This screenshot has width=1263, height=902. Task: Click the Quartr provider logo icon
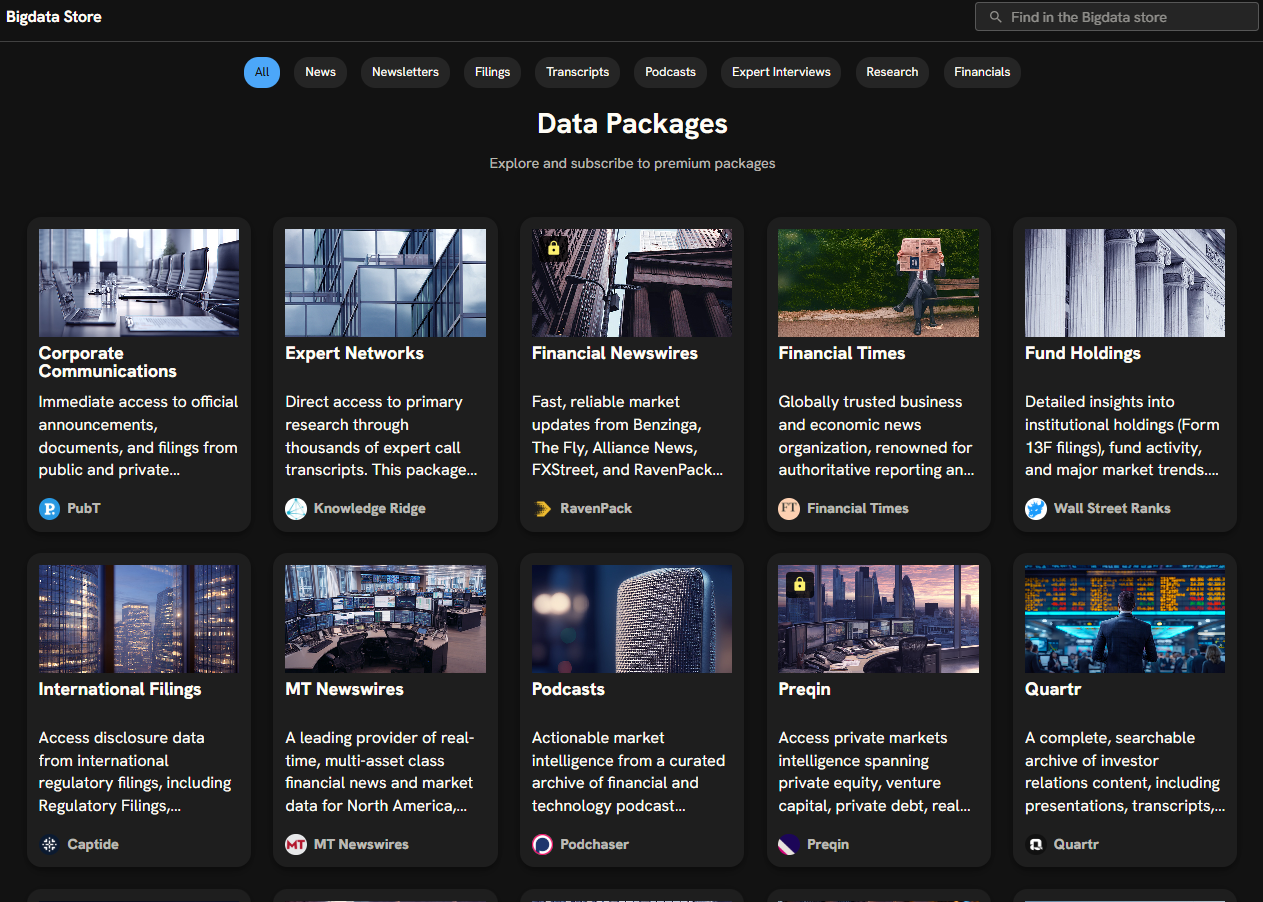tap(1036, 845)
